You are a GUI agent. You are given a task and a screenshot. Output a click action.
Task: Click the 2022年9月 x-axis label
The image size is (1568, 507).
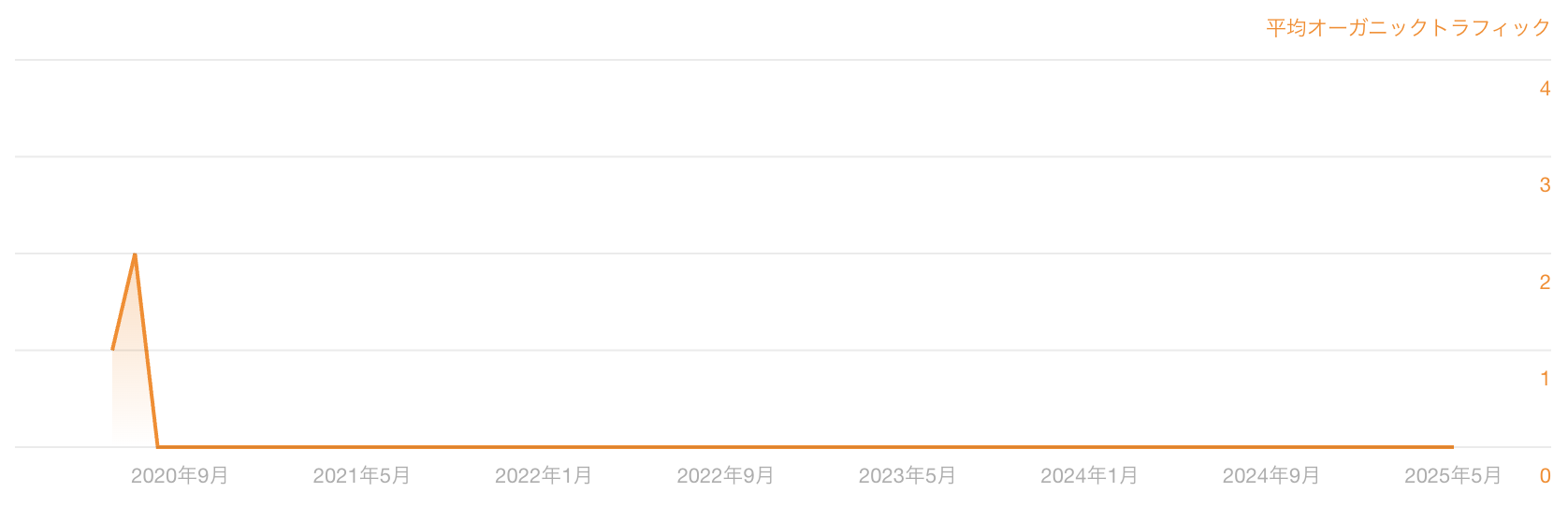point(725,476)
